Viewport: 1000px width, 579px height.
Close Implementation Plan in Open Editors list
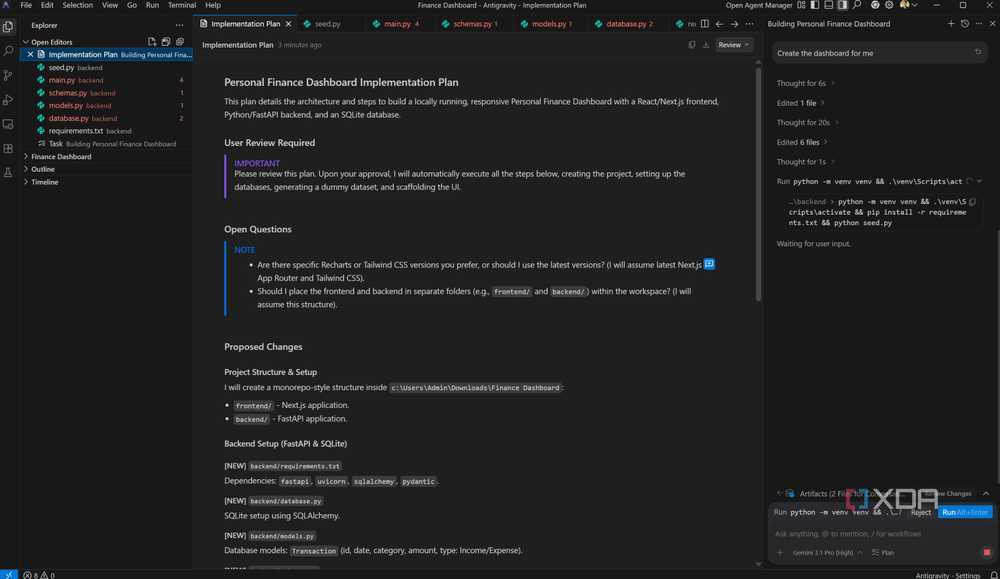pyautogui.click(x=30, y=55)
